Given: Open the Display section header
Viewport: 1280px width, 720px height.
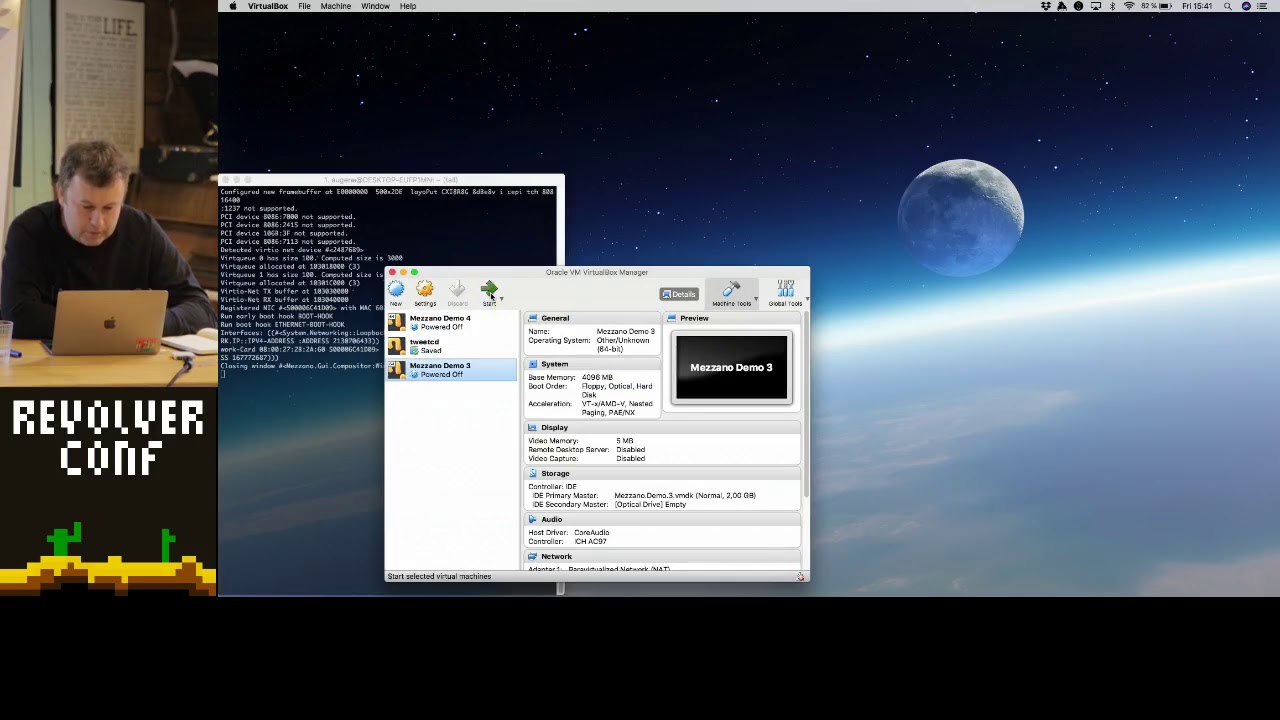Looking at the screenshot, I should pyautogui.click(x=662, y=427).
